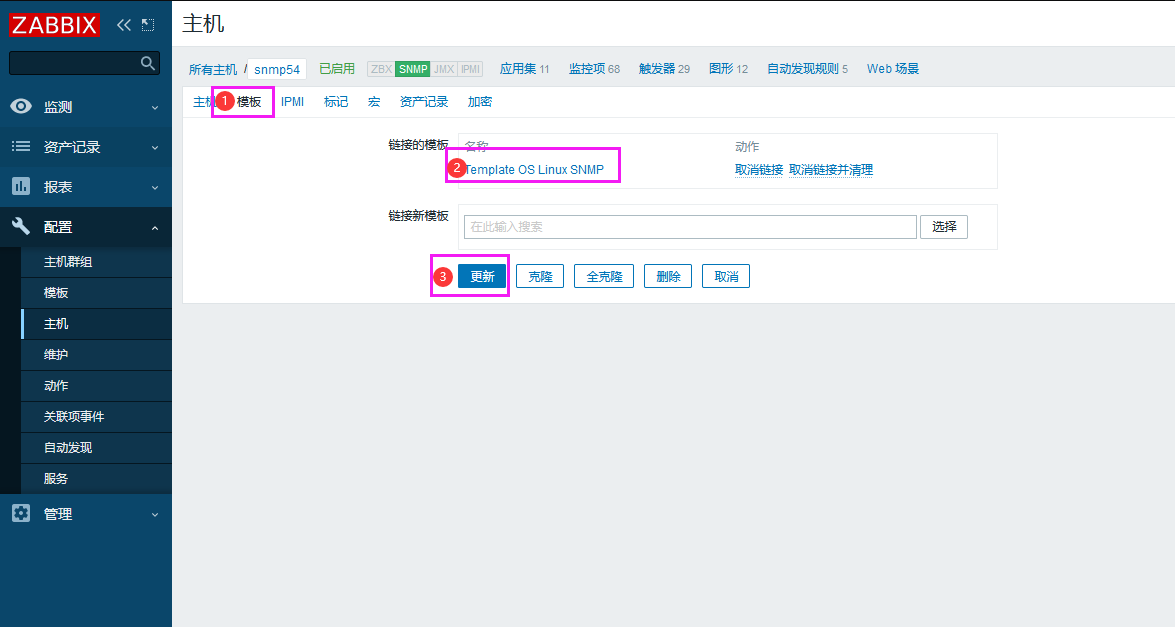Image resolution: width=1175 pixels, height=627 pixels.
Task: Click the list icon for 资产记录
Action: coord(21,147)
